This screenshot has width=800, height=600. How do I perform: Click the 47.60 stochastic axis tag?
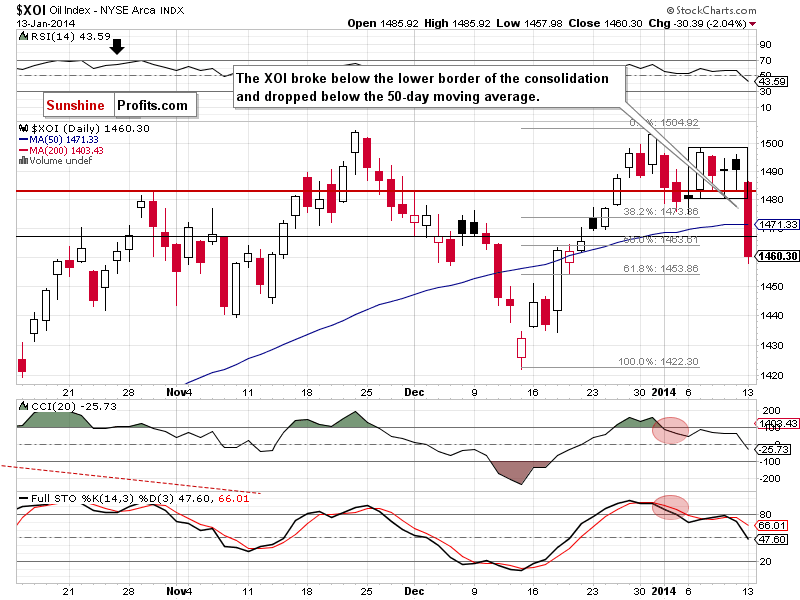(x=772, y=539)
